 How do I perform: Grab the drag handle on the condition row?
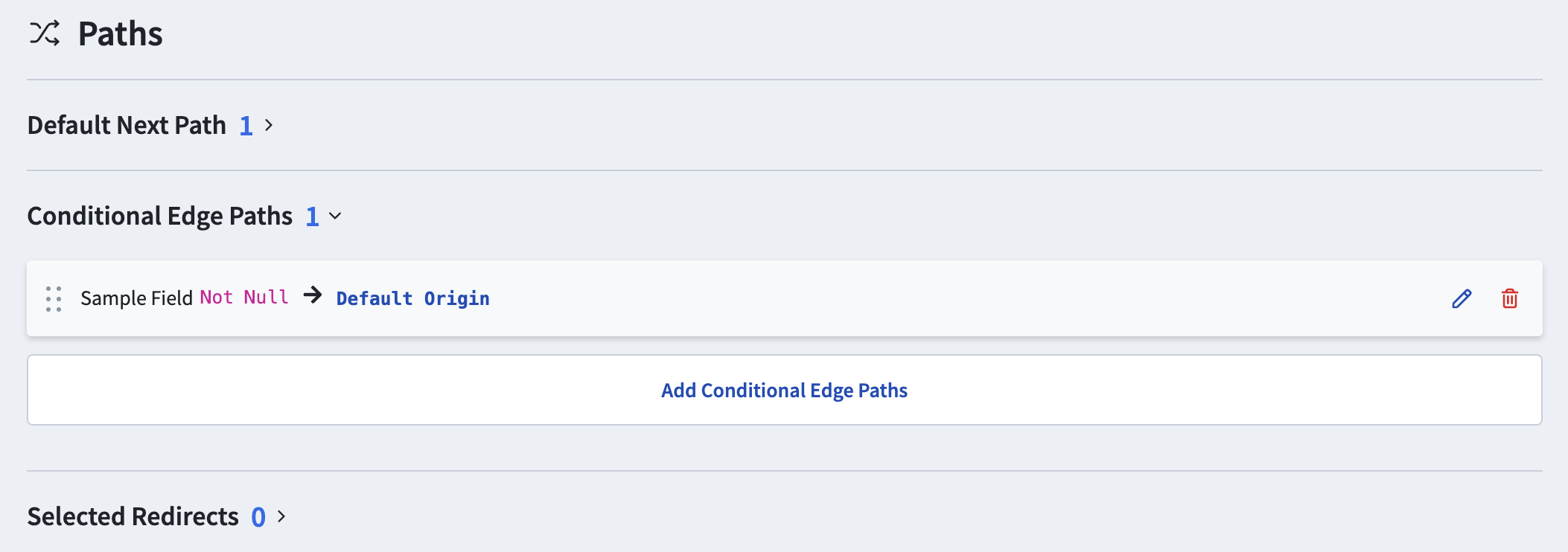[54, 298]
